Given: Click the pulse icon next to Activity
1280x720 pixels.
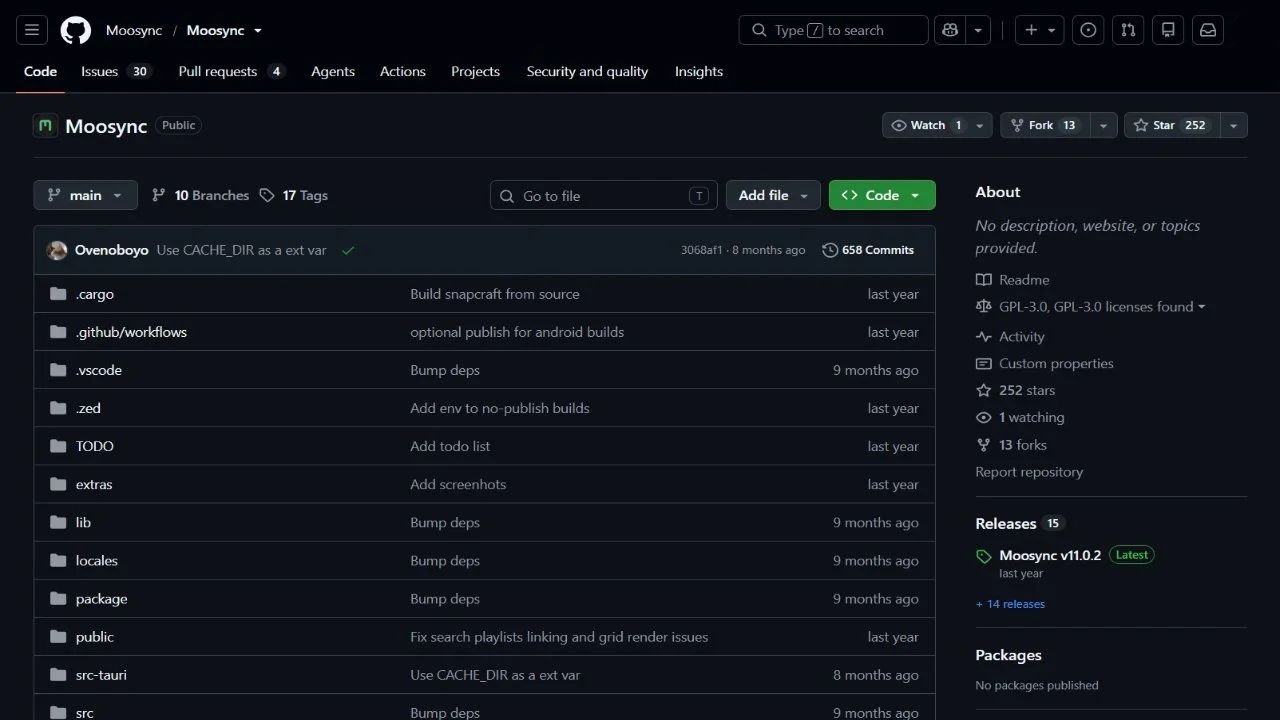Looking at the screenshot, I should [984, 337].
